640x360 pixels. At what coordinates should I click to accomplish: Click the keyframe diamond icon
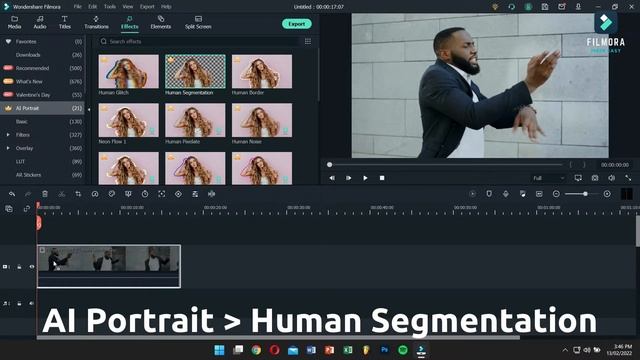click(x=178, y=194)
